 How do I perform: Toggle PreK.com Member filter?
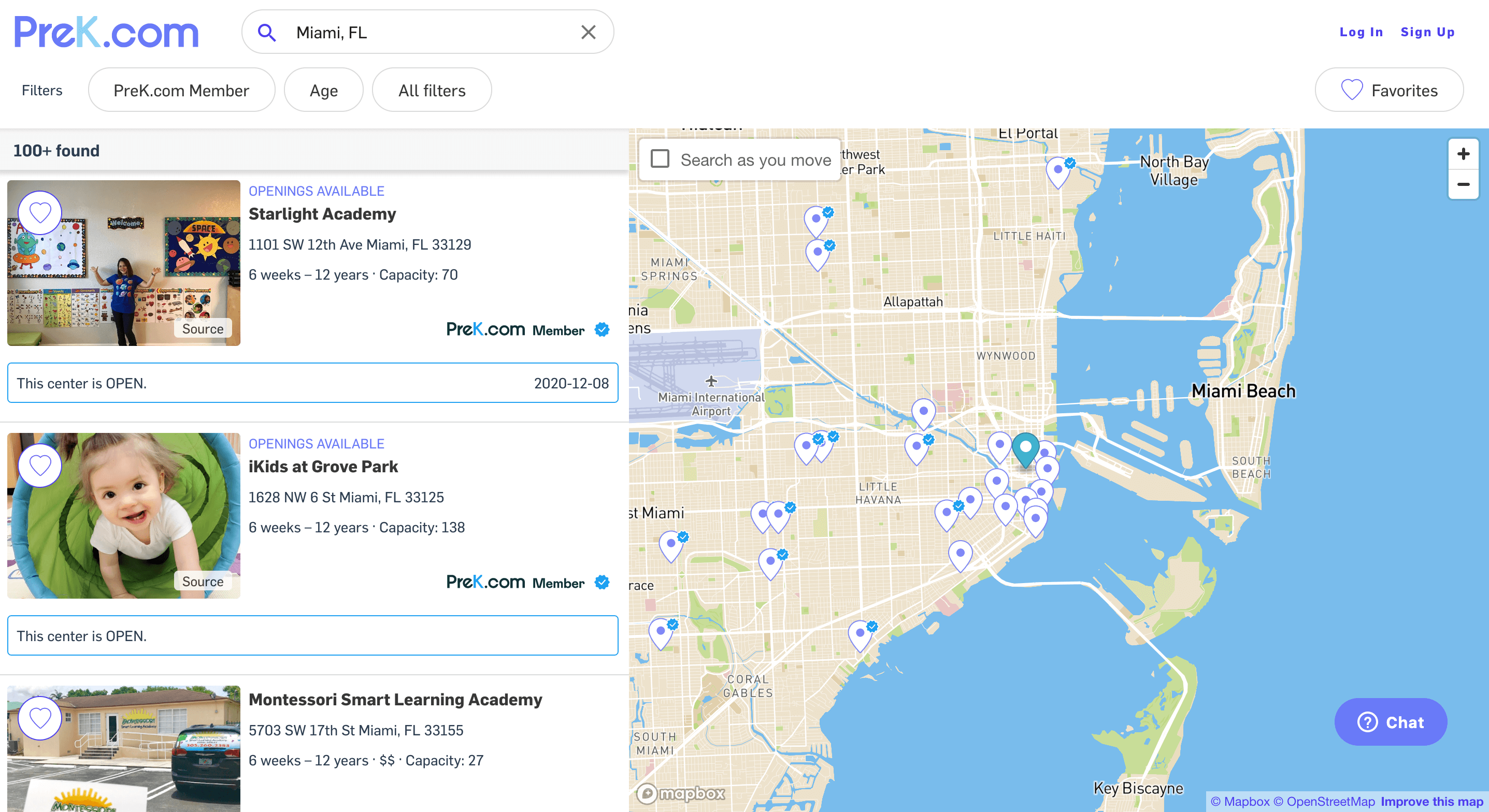tap(181, 90)
